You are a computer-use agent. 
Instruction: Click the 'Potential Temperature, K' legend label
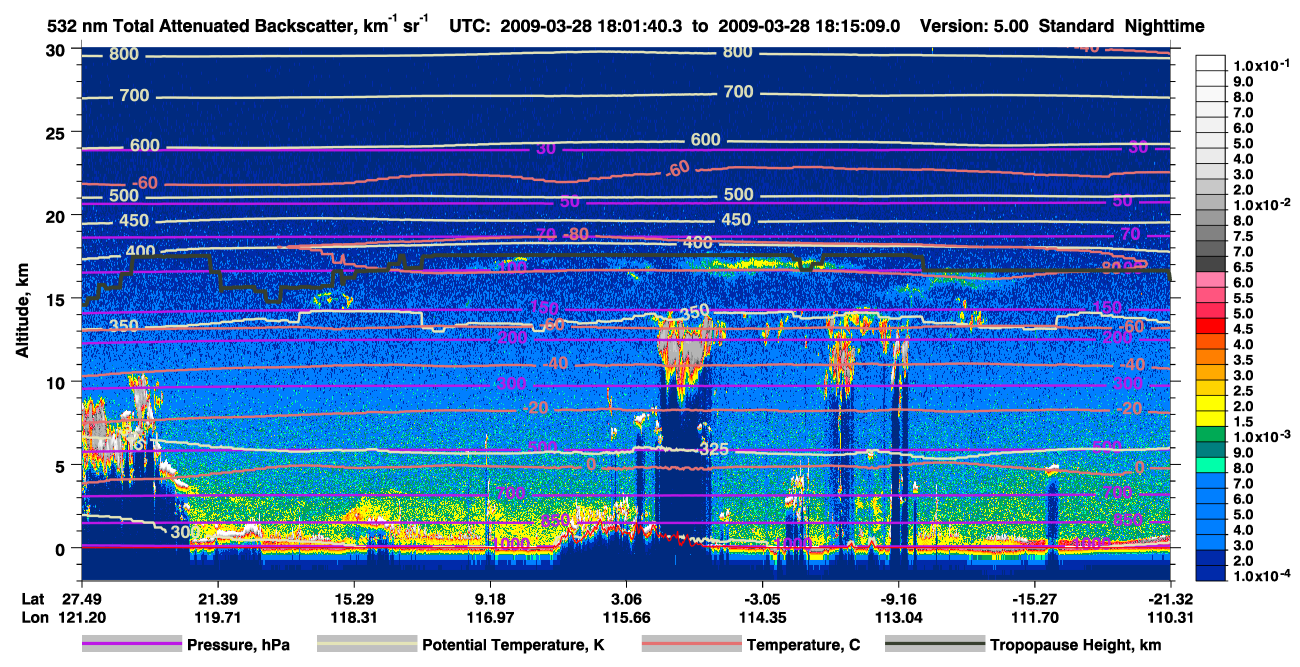[514, 645]
